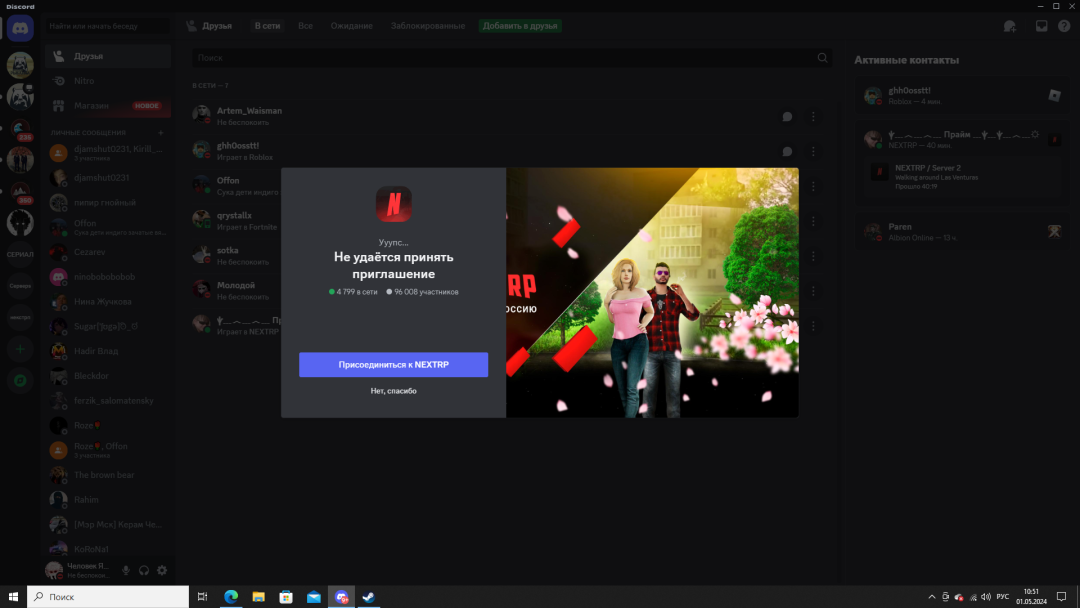Message Artem_Waisman via the chat bubble icon
Image resolution: width=1080 pixels, height=608 pixels.
tap(787, 116)
